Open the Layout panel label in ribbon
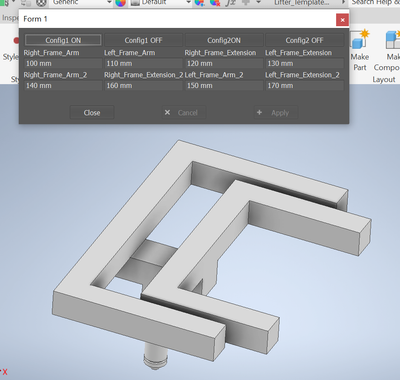Image resolution: width=400 pixels, height=380 pixels. point(384,79)
